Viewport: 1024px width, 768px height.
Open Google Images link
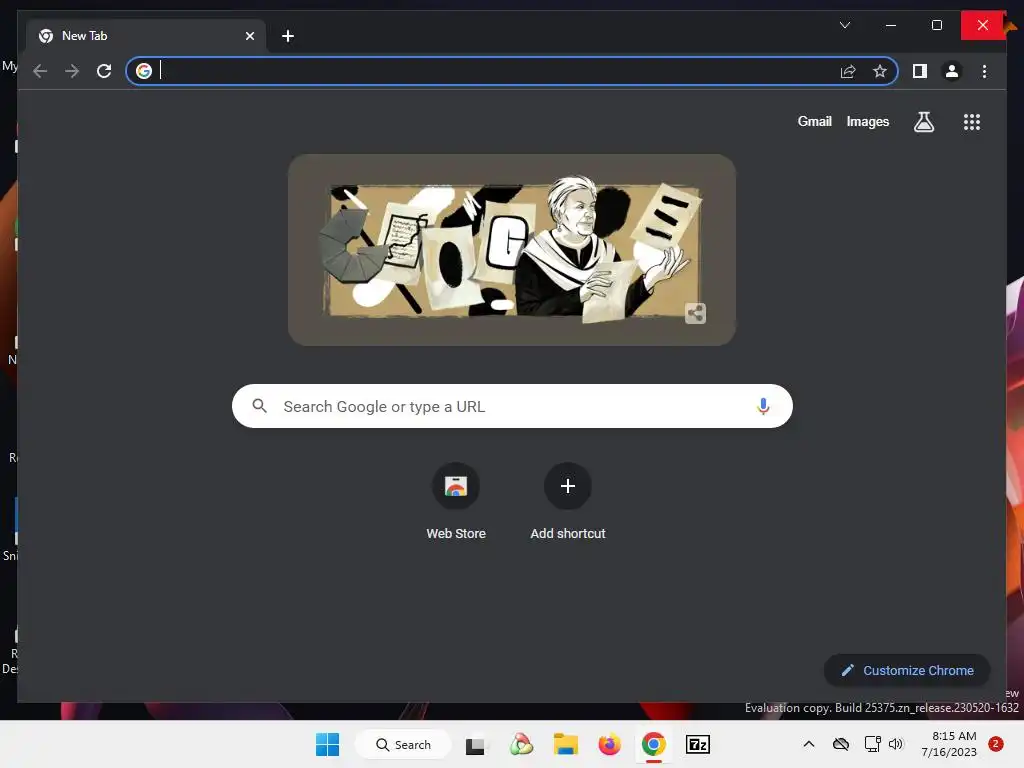(x=867, y=121)
